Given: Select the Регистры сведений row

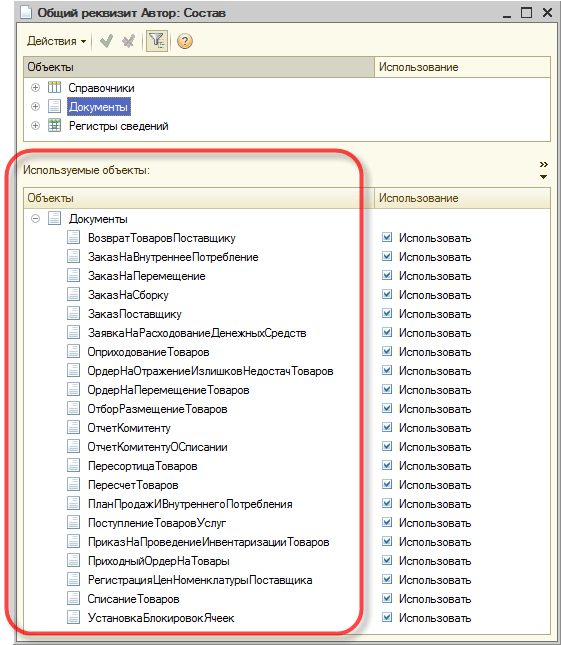Looking at the screenshot, I should coord(118,126).
